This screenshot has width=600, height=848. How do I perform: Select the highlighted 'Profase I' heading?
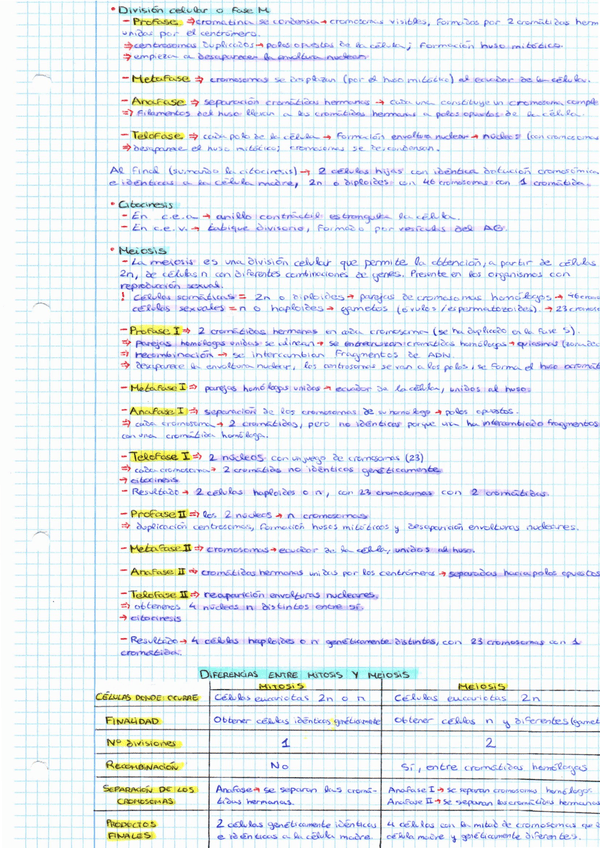[x=156, y=330]
